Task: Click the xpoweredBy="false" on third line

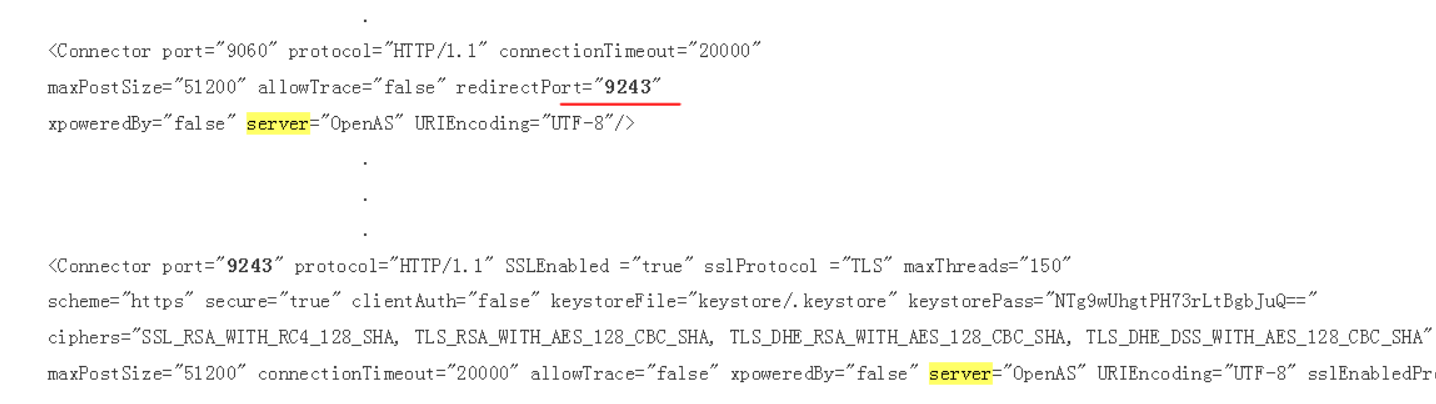Action: pyautogui.click(x=140, y=124)
